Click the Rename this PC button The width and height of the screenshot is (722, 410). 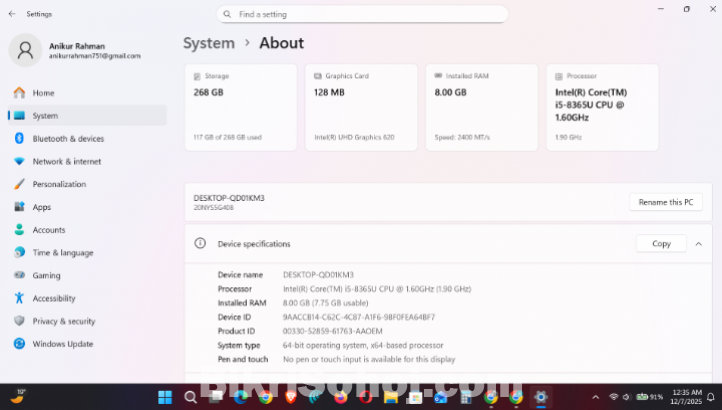point(665,202)
